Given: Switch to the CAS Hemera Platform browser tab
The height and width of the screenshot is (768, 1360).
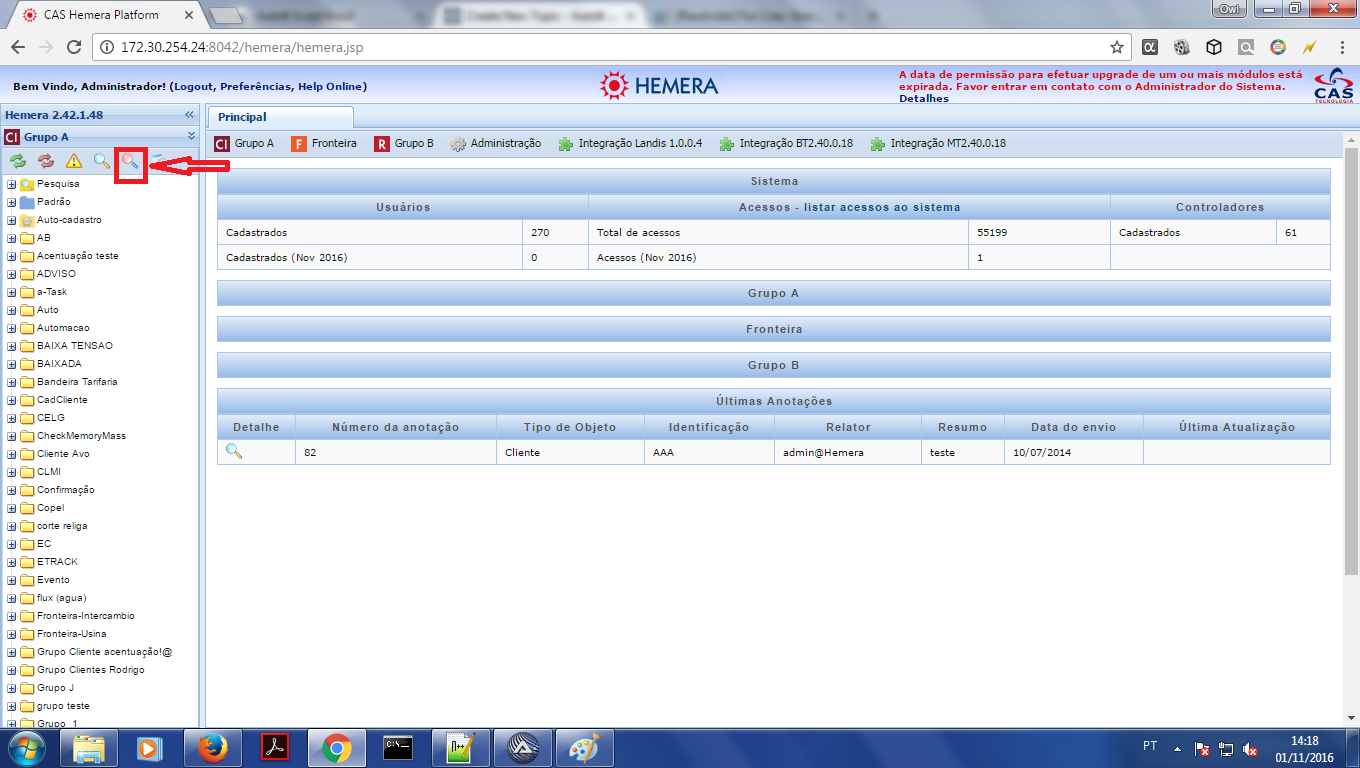Looking at the screenshot, I should point(105,15).
